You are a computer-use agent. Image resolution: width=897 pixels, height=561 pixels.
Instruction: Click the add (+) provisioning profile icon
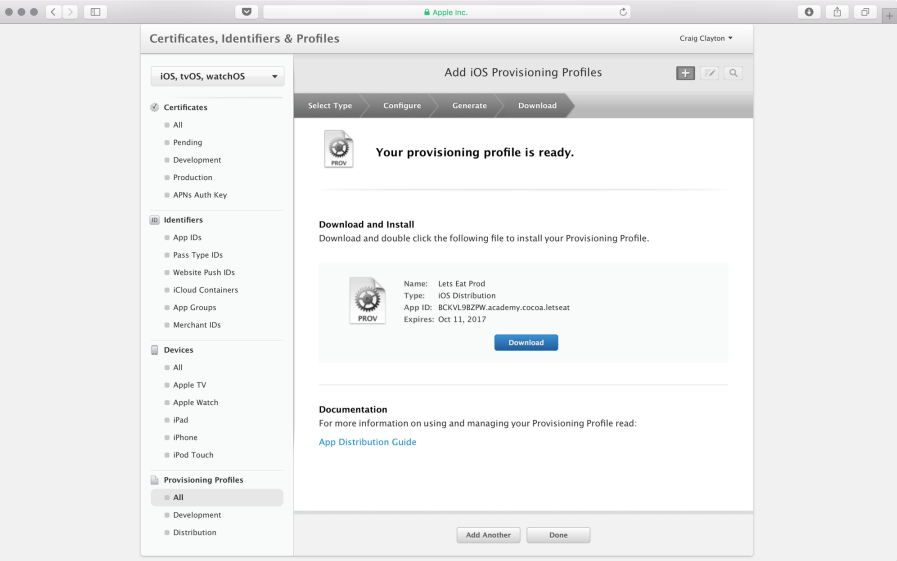click(685, 73)
